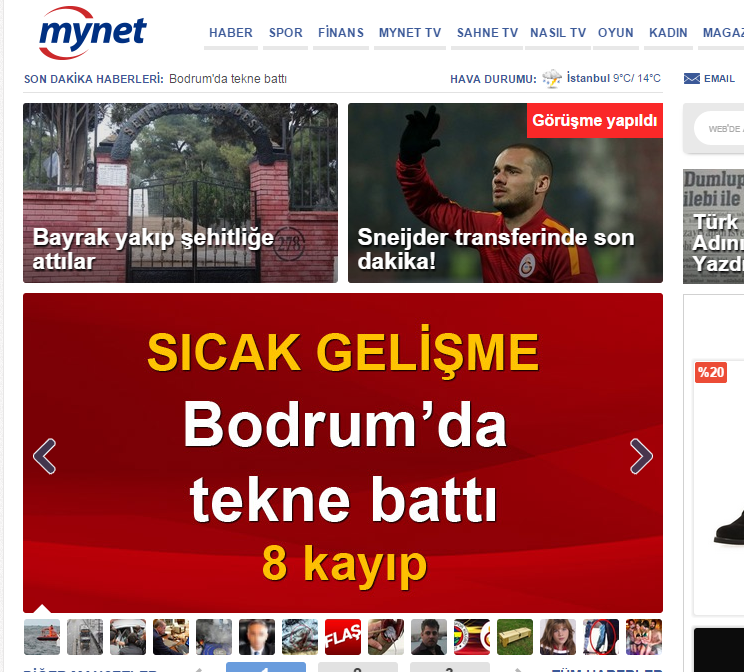Select the red-haired woman thumbnail
This screenshot has height=672, width=744.
click(558, 637)
